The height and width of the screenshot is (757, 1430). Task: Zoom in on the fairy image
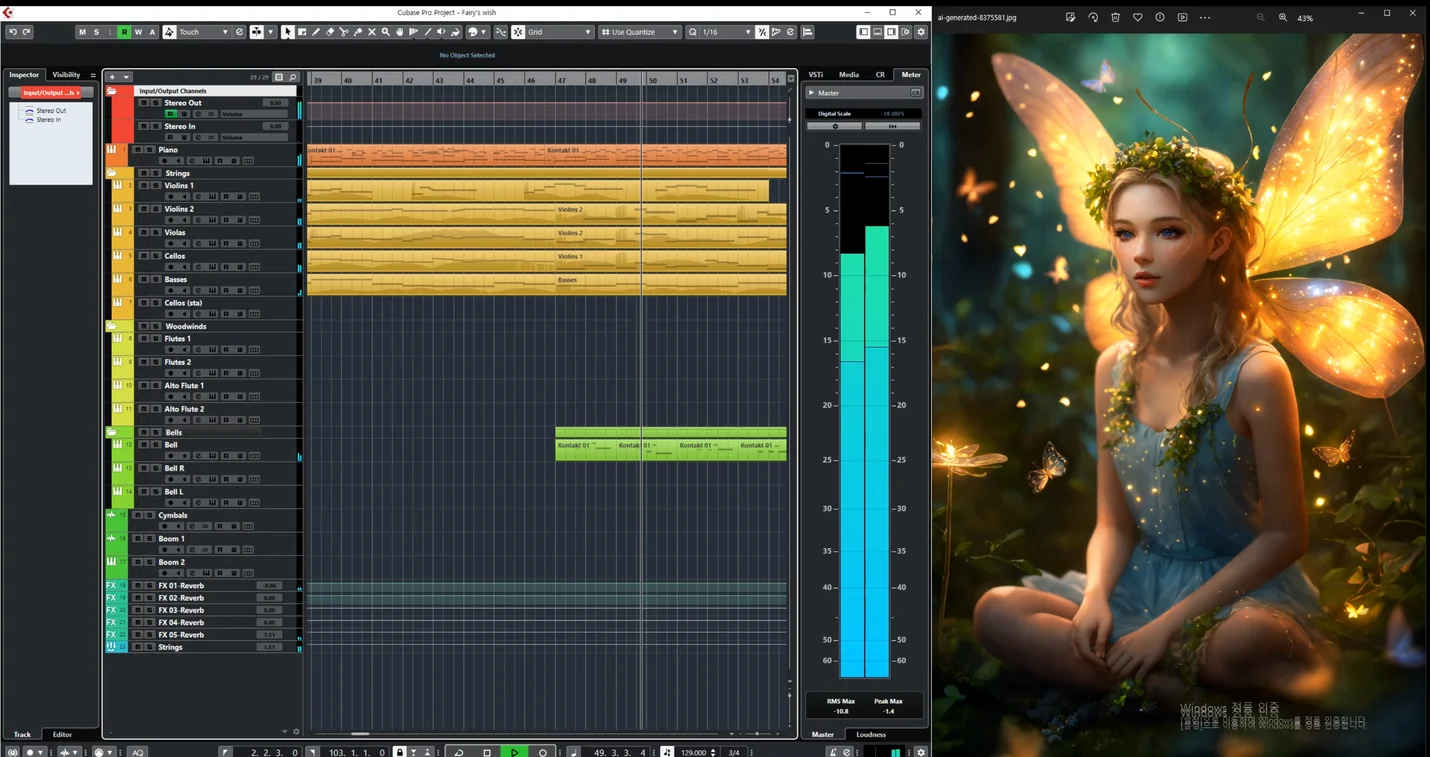[x=1283, y=17]
